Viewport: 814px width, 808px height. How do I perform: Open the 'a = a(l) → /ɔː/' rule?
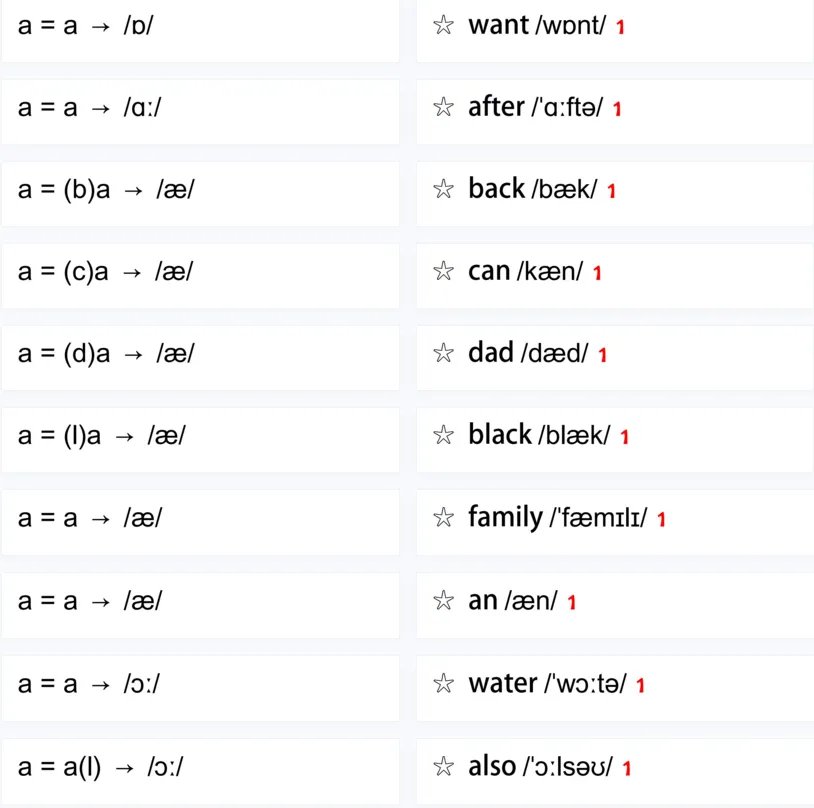point(200,771)
